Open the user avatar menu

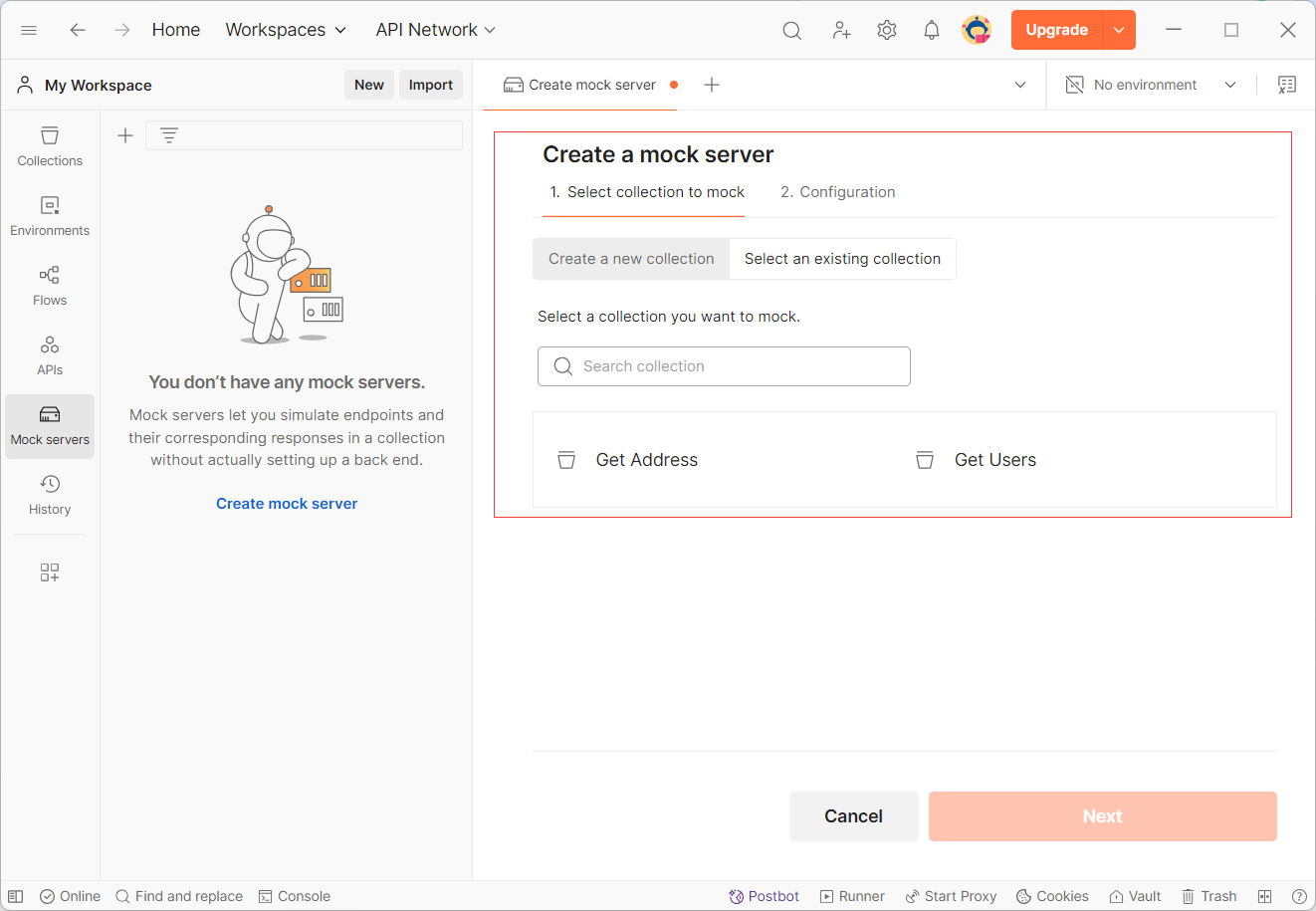[977, 30]
